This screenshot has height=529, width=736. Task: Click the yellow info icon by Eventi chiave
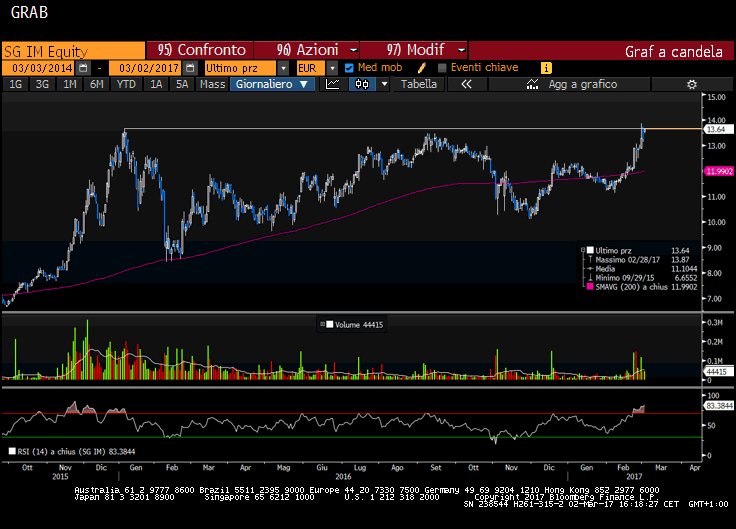546,67
